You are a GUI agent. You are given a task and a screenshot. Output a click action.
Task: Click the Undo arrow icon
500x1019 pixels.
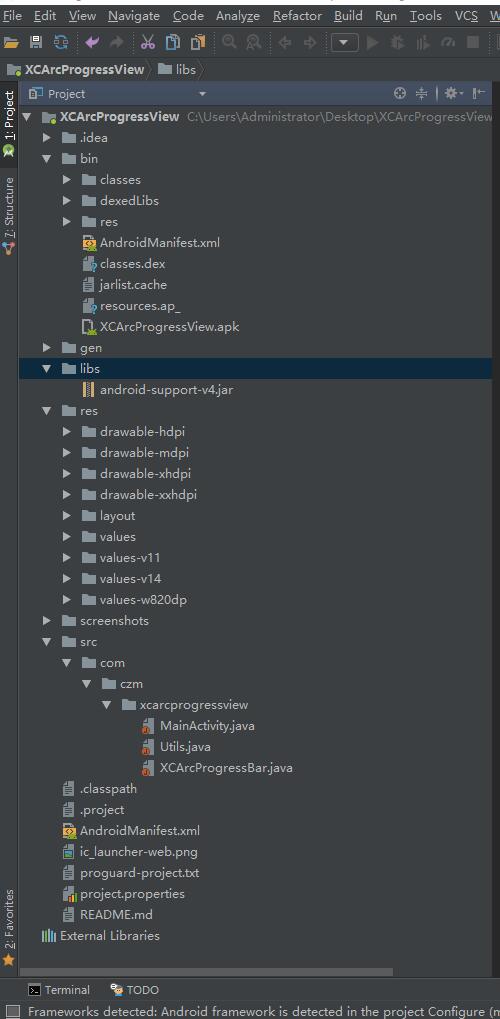pos(92,43)
